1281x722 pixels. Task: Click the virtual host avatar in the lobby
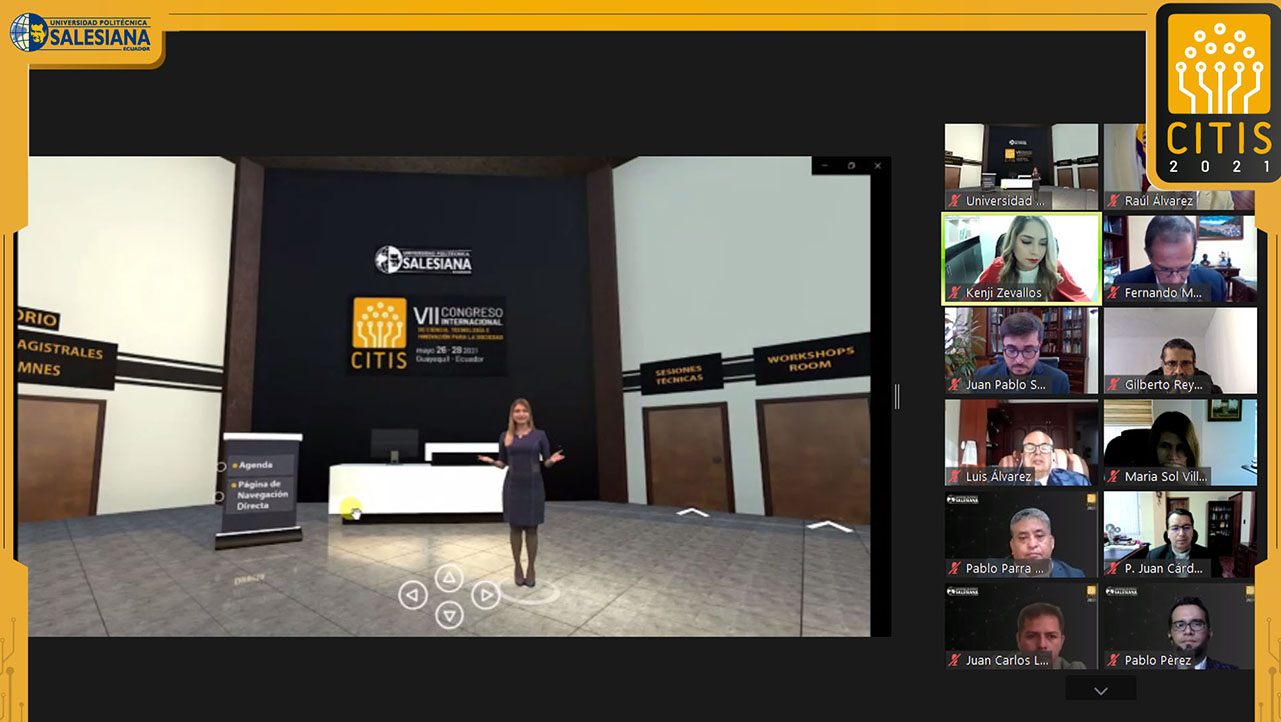coord(523,492)
